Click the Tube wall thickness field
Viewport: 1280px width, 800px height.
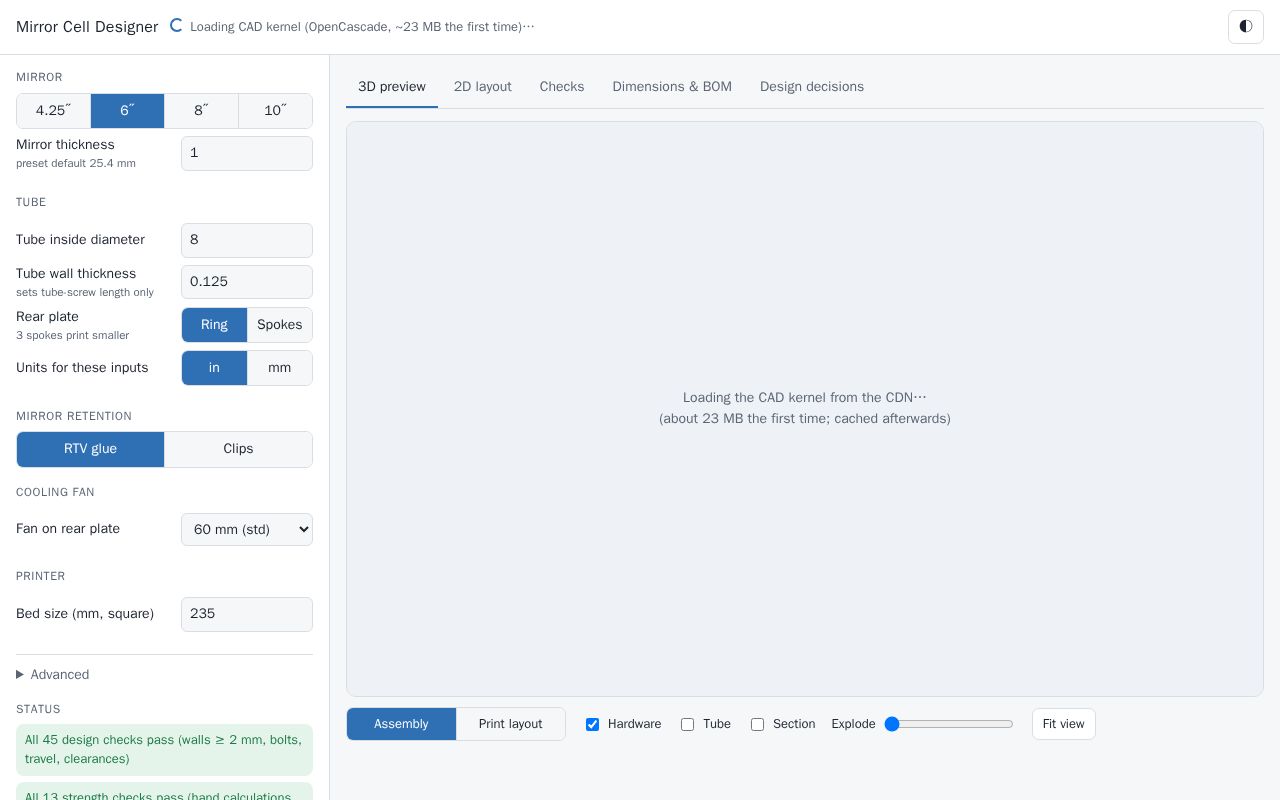247,282
